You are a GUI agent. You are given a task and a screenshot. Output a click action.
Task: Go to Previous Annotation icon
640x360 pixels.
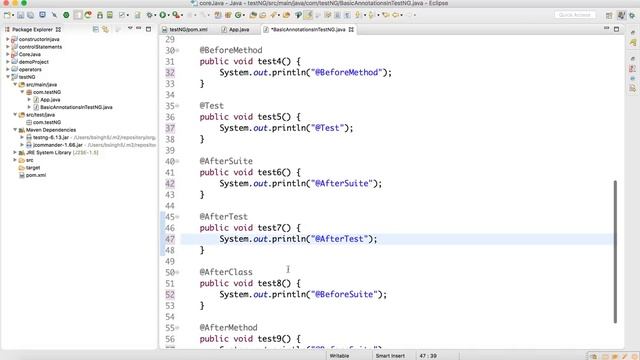371,15
